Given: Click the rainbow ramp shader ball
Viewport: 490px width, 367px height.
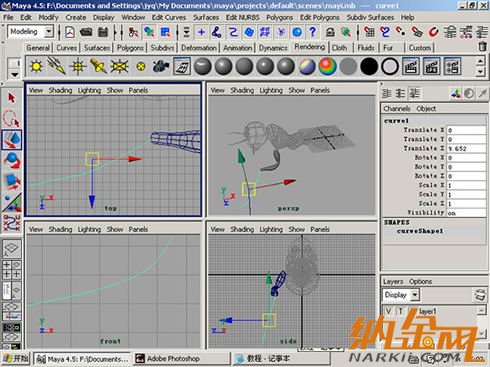Looking at the screenshot, I should point(328,66).
